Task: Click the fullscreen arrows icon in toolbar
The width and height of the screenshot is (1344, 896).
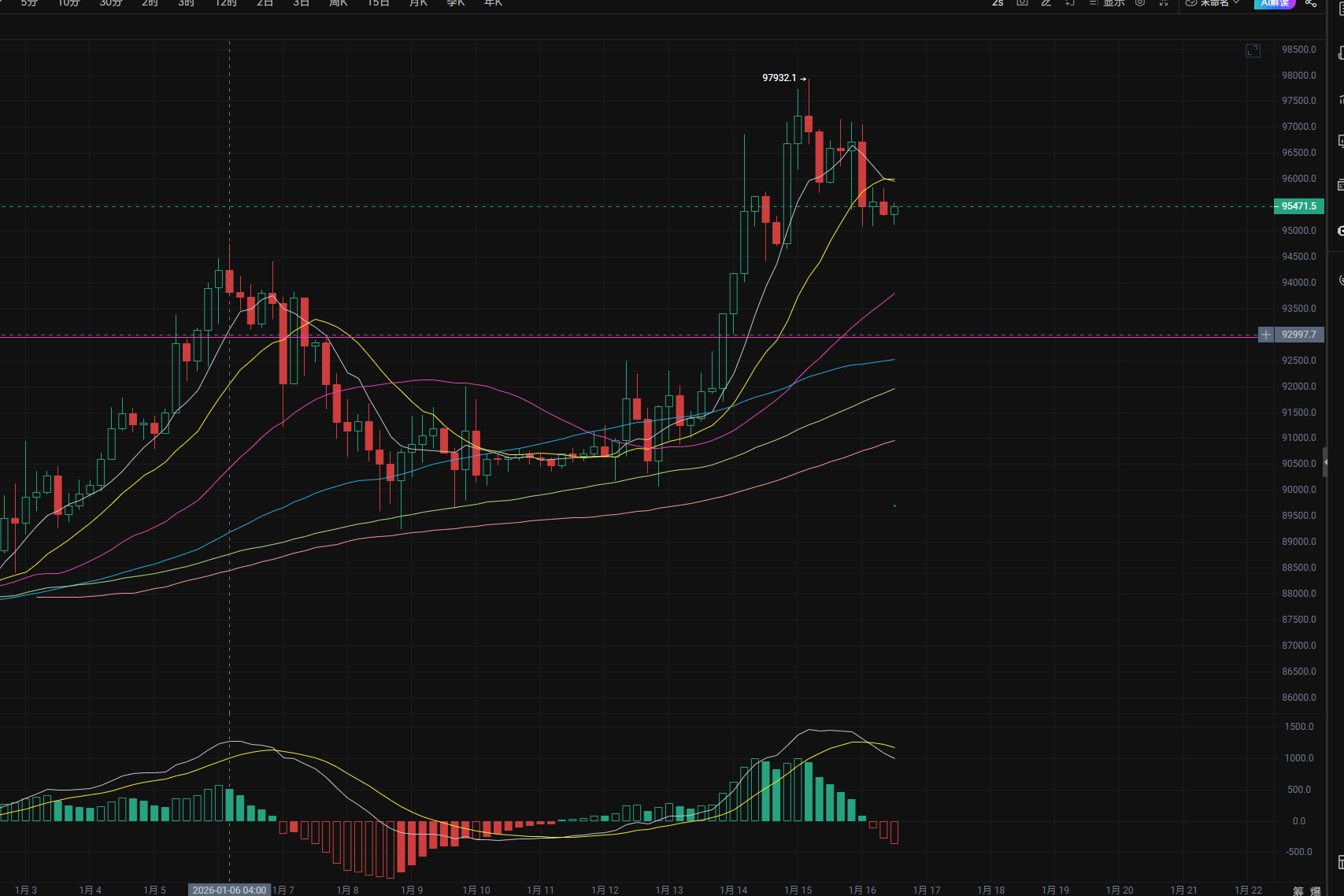Action: 1164,3
